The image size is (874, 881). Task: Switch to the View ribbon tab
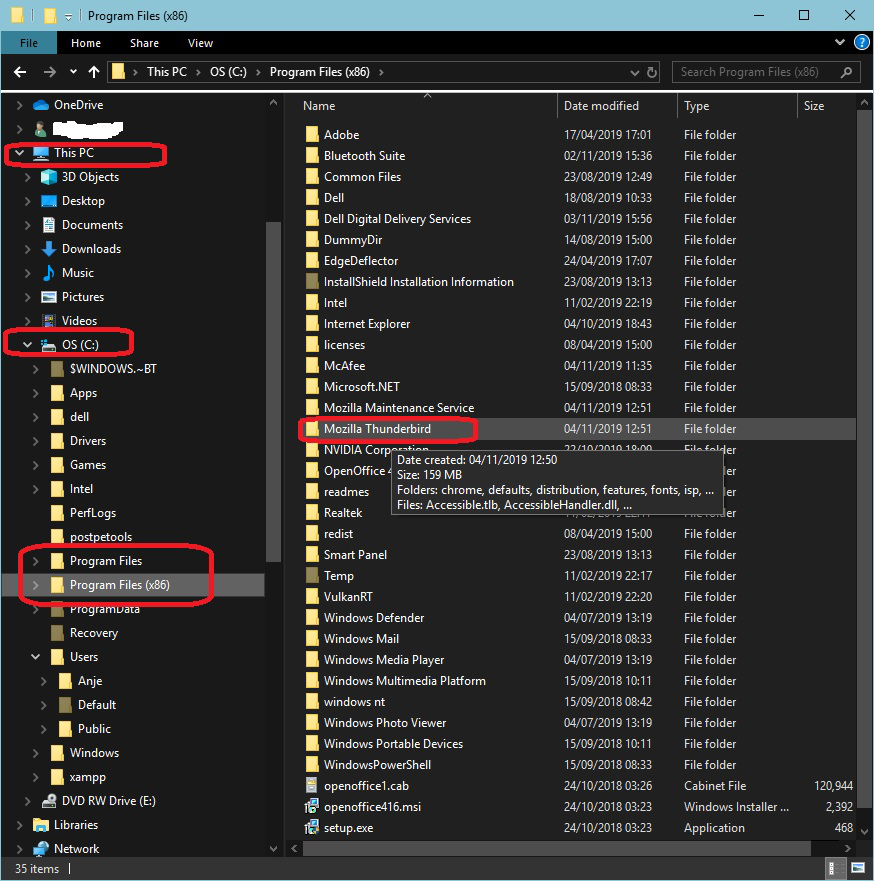pyautogui.click(x=200, y=43)
